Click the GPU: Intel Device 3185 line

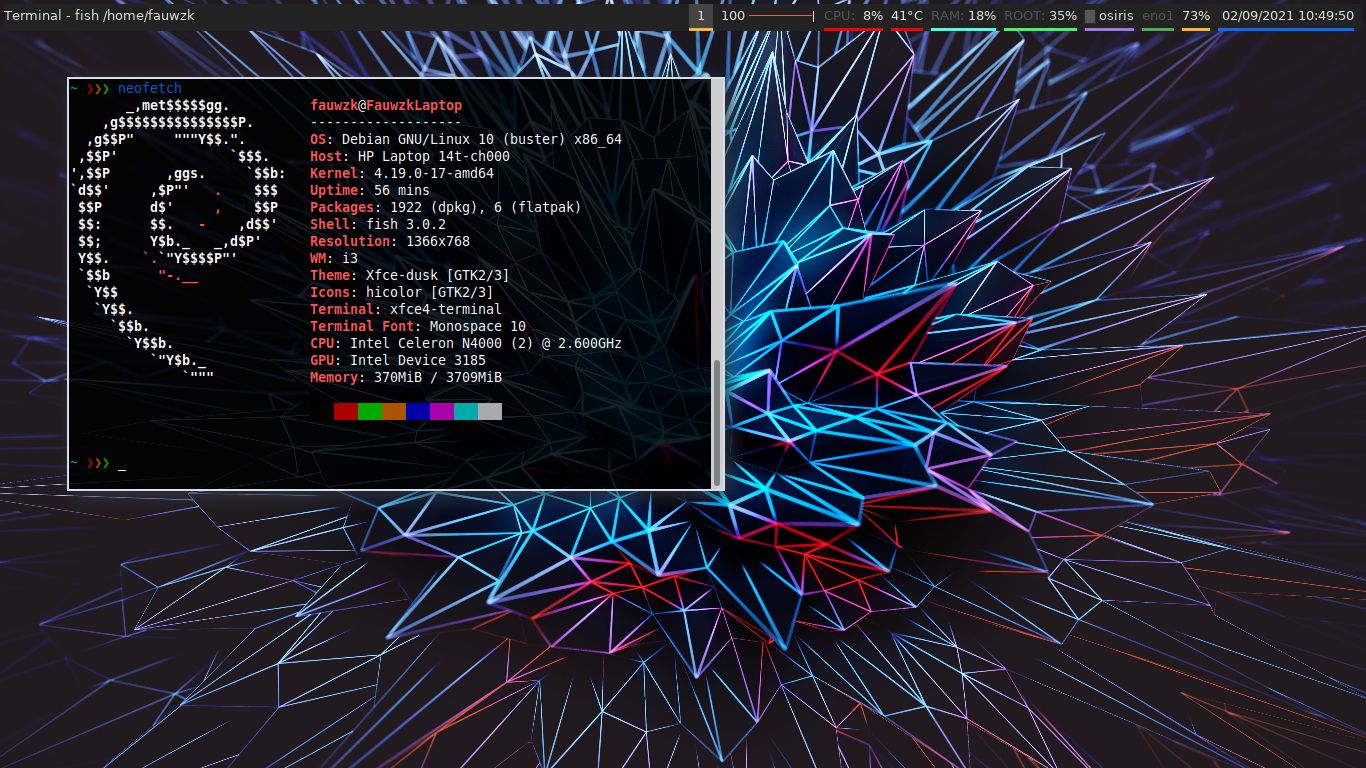(x=398, y=360)
